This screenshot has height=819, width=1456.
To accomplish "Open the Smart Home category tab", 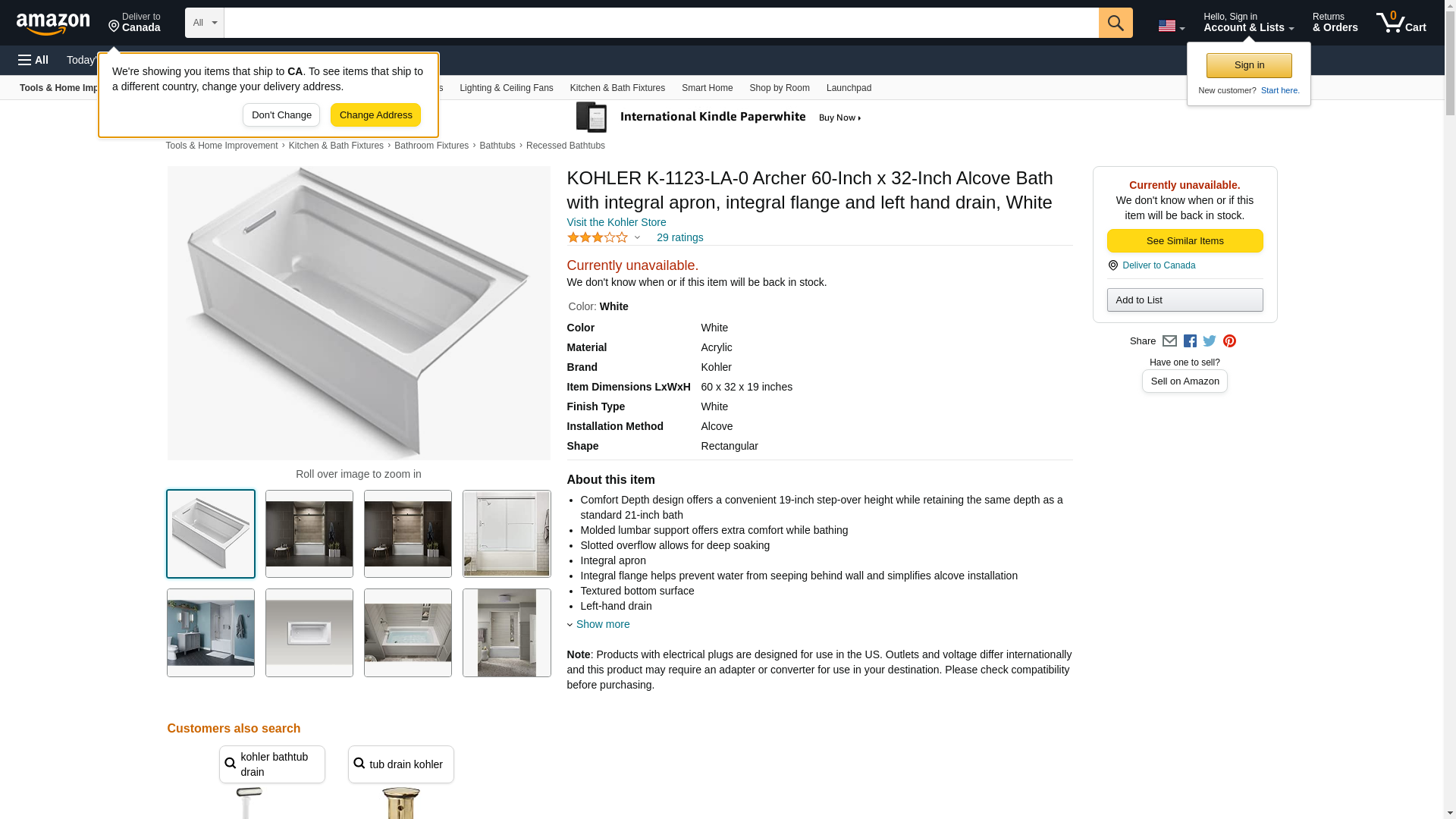I will 707,88.
